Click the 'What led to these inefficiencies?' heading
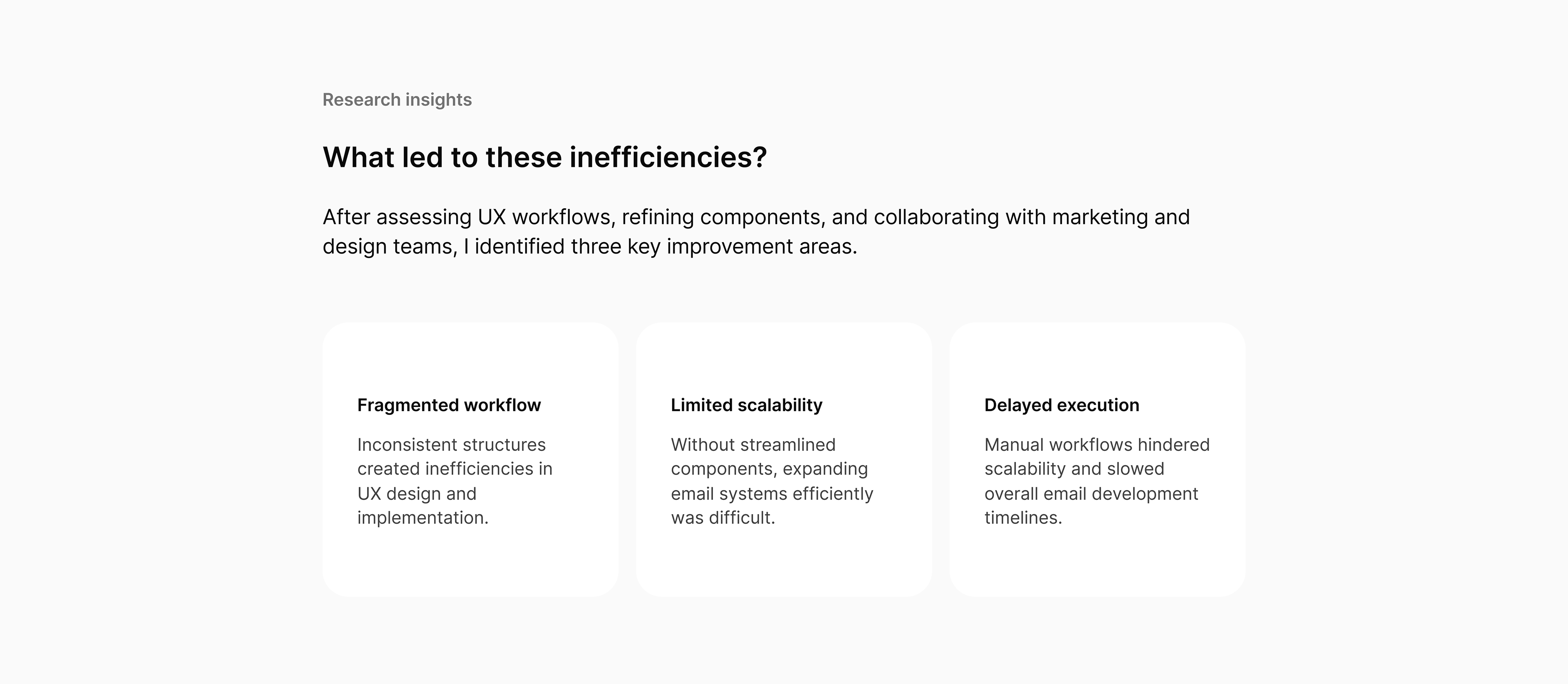The height and width of the screenshot is (684, 1568). pyautogui.click(x=544, y=158)
